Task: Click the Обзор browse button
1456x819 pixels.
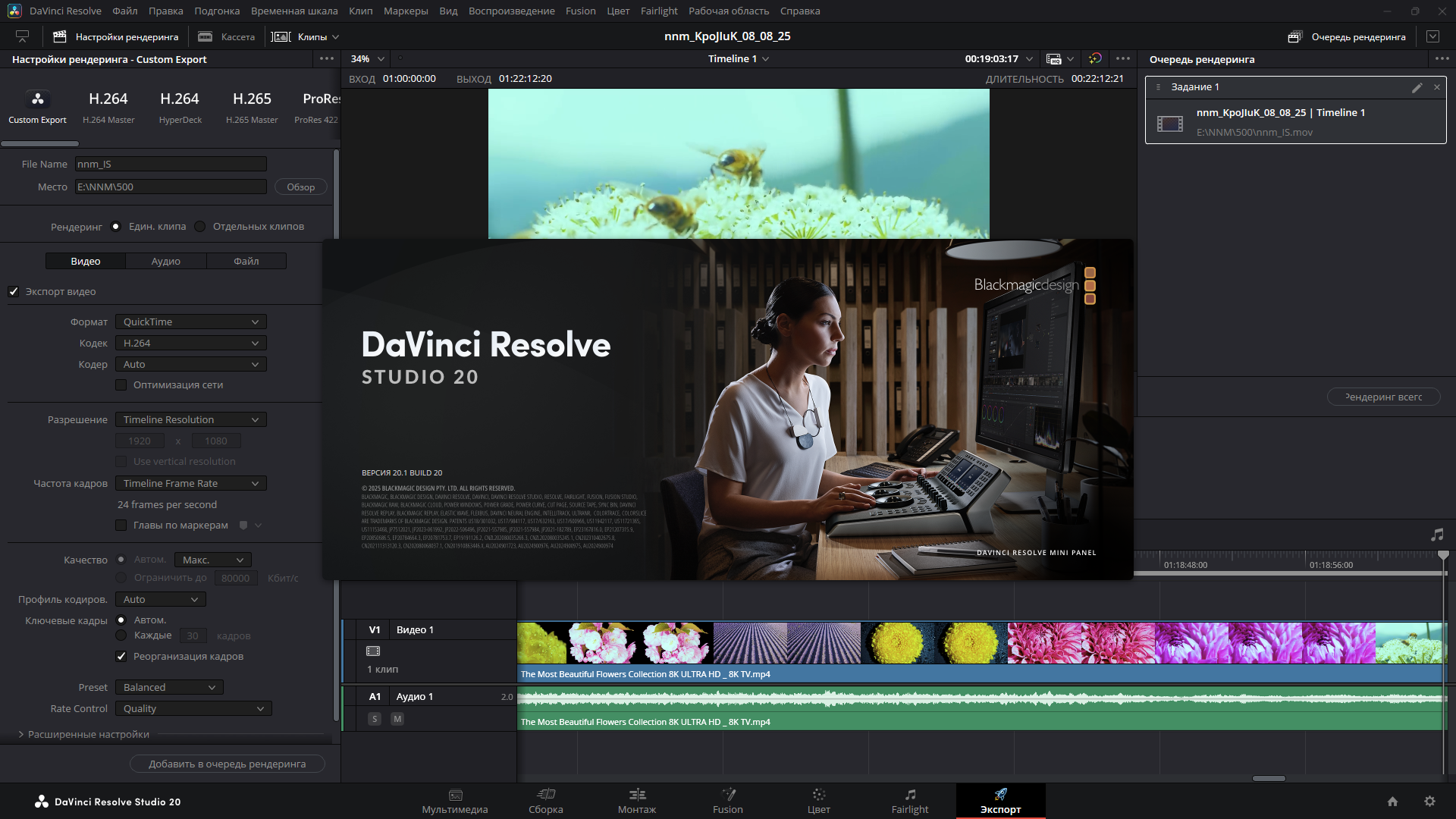Action: click(301, 187)
